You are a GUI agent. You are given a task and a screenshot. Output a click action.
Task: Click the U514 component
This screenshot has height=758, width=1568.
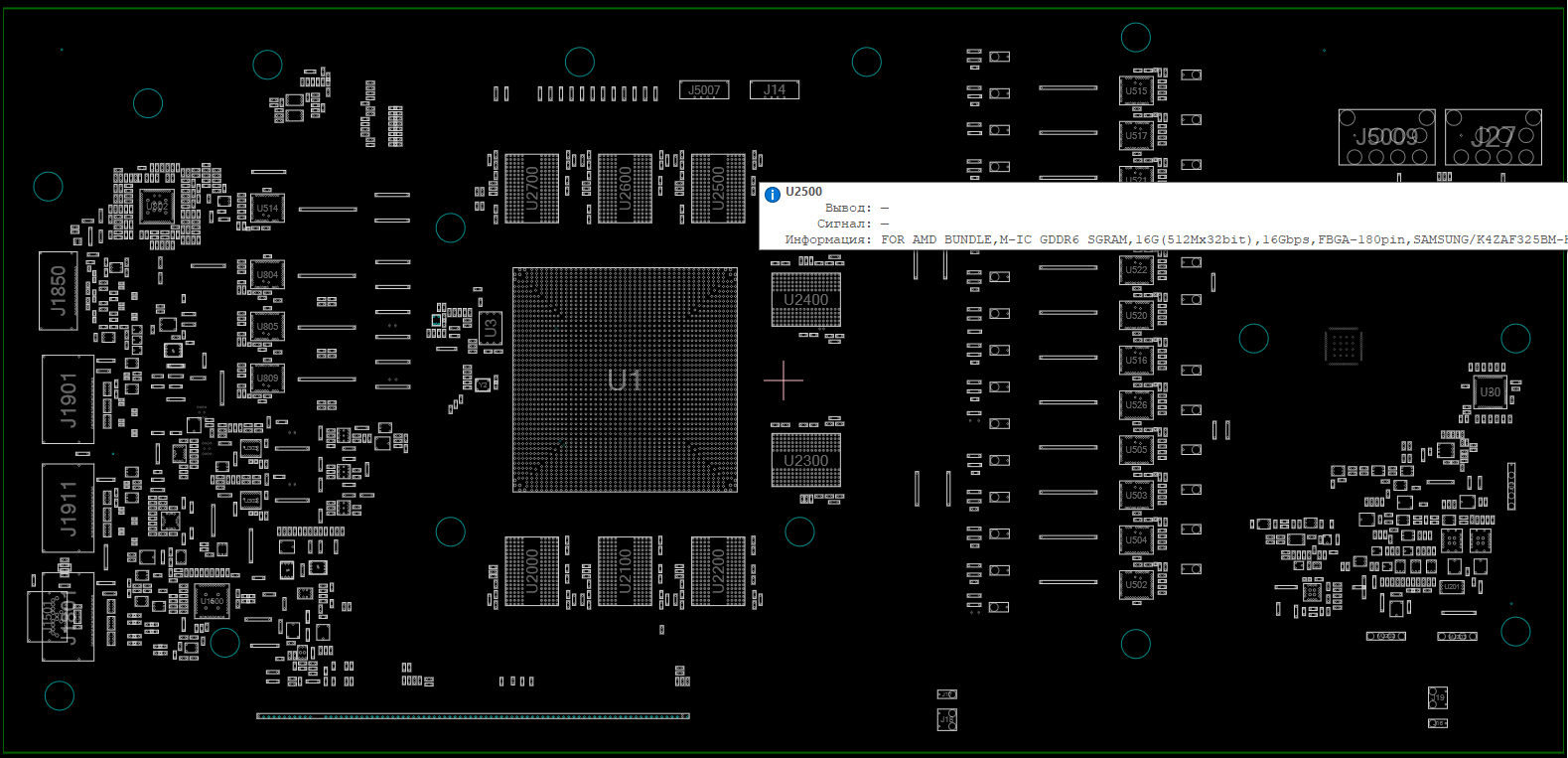pos(267,209)
